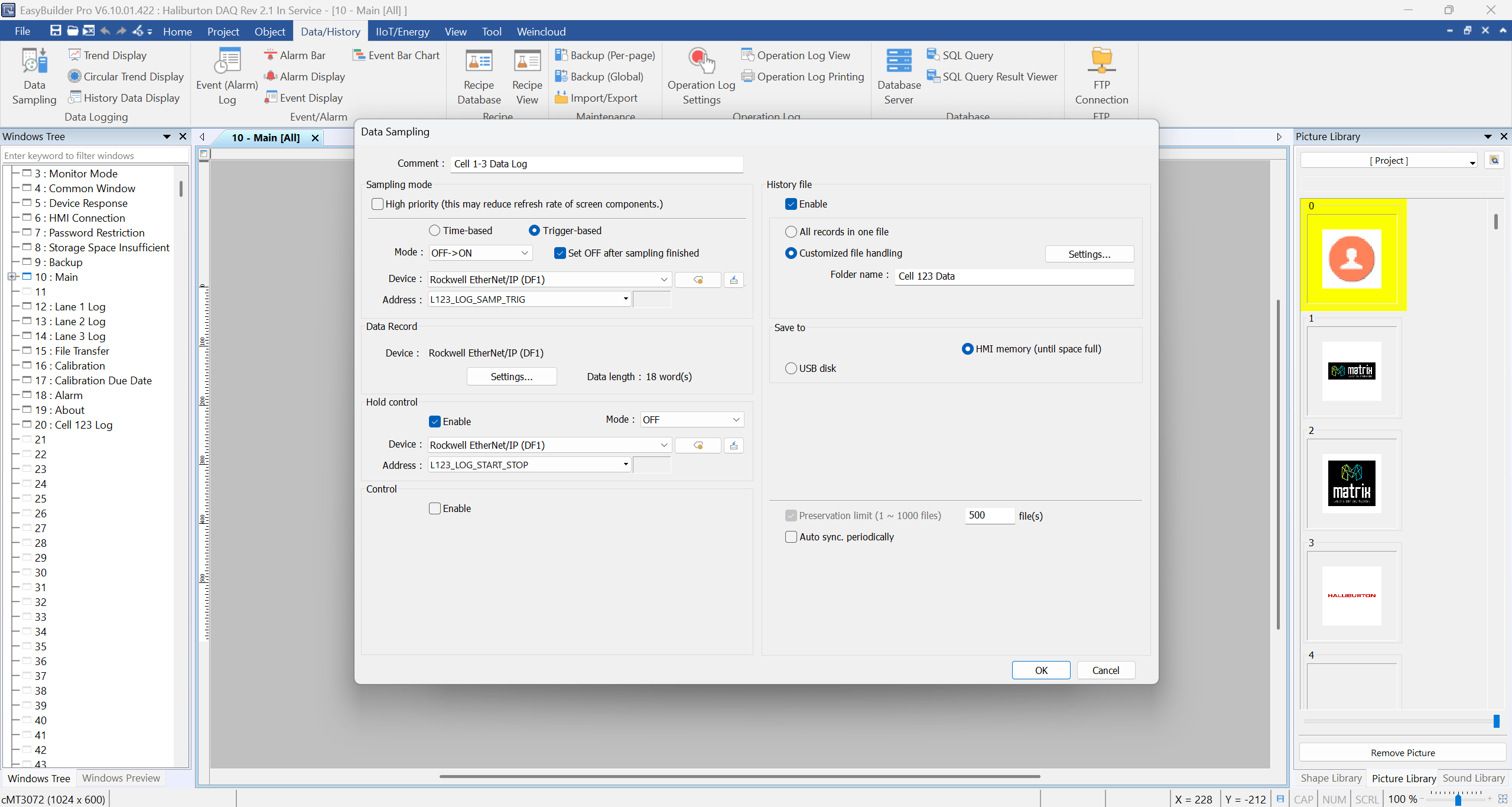Select the Halliburton picture thumbnail
This screenshot has height=807, width=1512.
(1351, 595)
